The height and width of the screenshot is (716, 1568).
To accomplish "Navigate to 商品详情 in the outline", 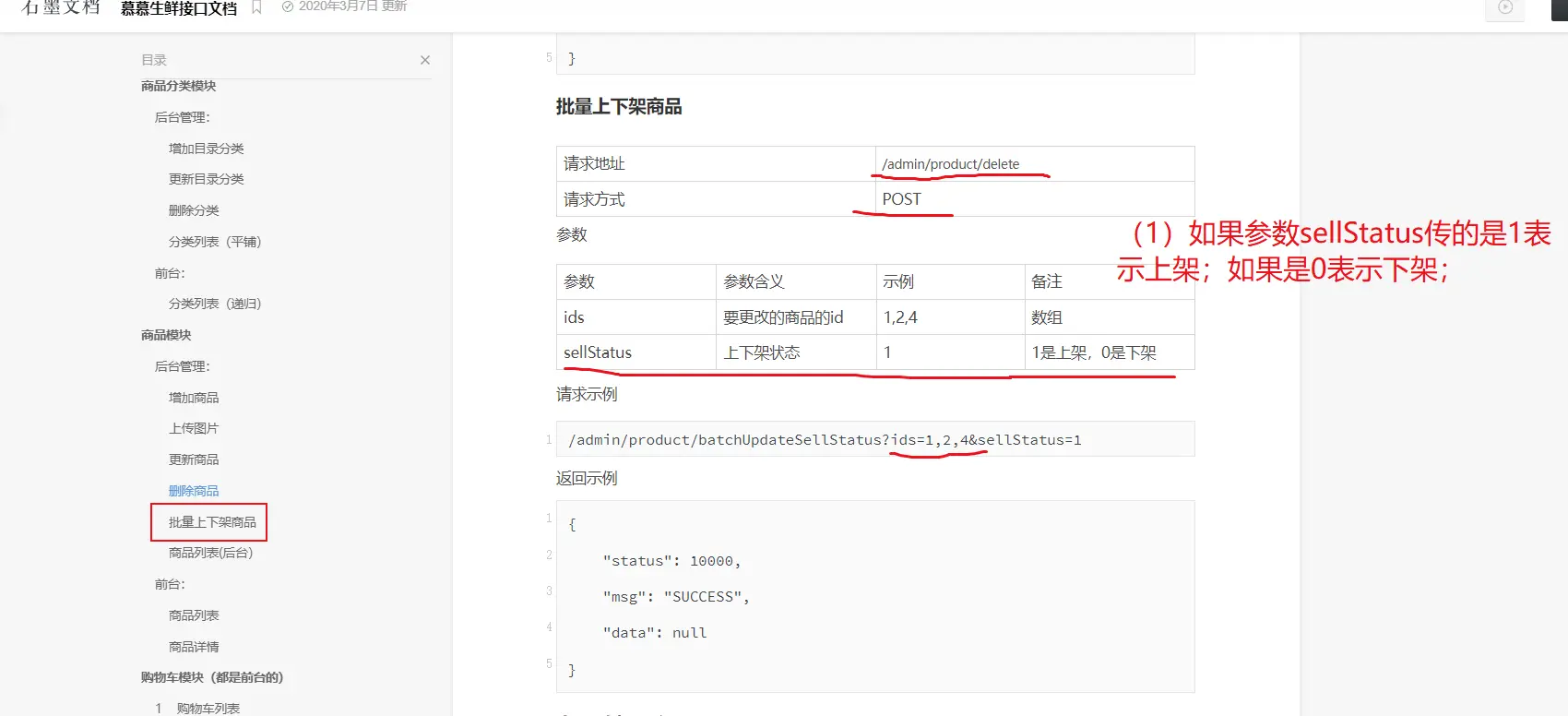I will tap(194, 647).
